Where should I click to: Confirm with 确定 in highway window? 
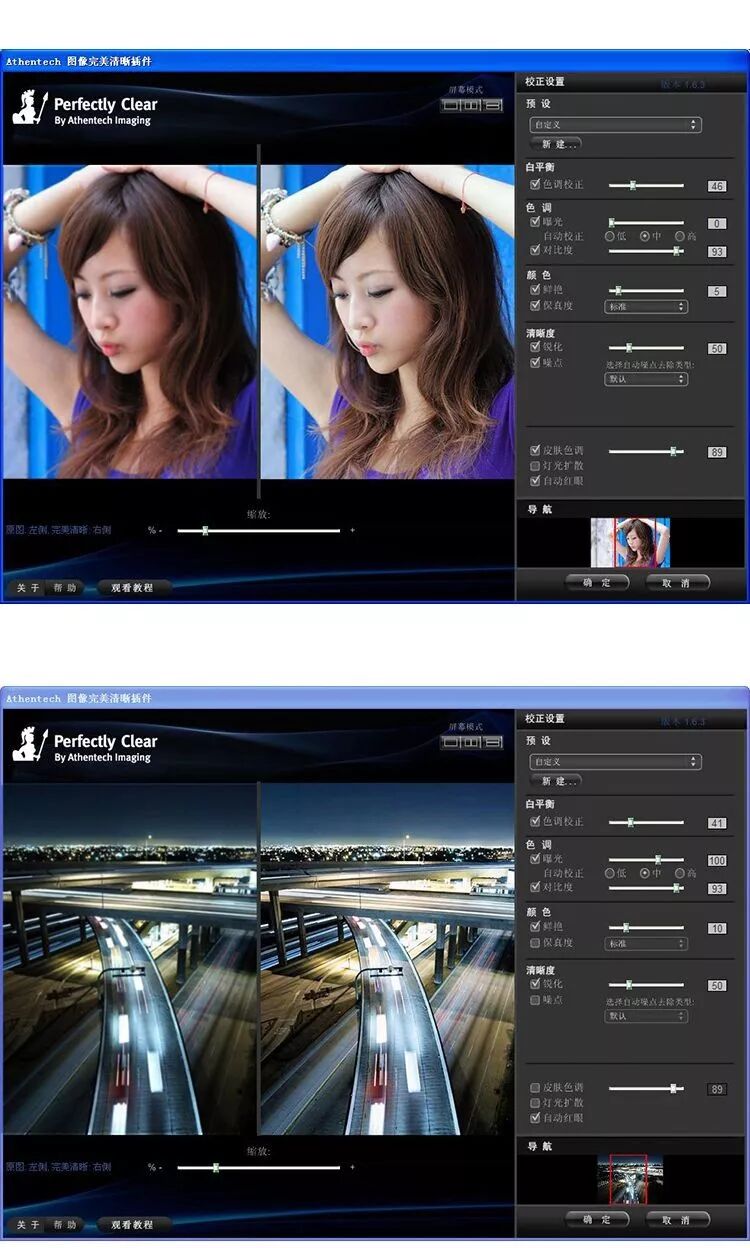(597, 1219)
